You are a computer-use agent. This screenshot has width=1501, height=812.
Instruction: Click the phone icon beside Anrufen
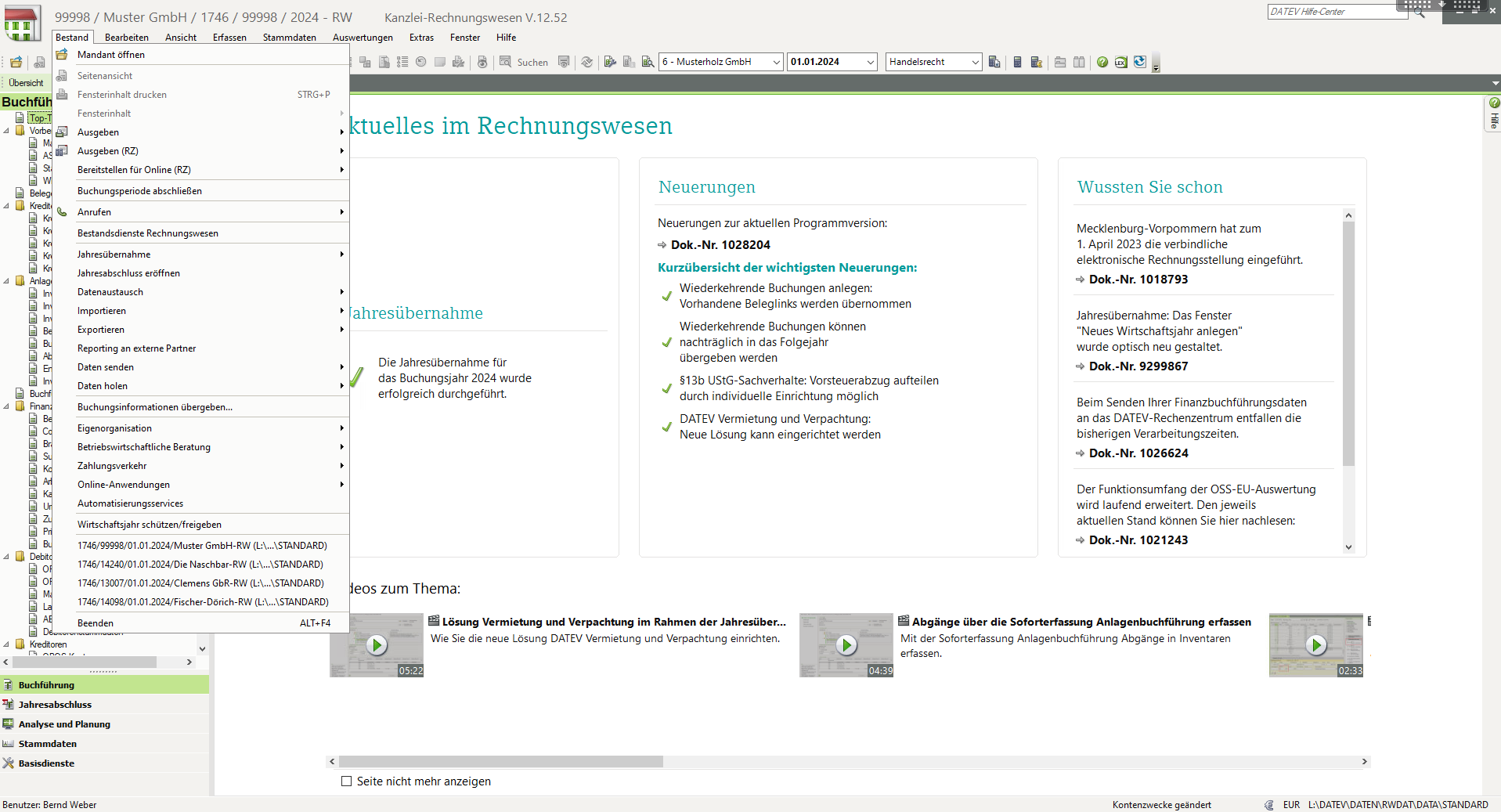pyautogui.click(x=62, y=212)
